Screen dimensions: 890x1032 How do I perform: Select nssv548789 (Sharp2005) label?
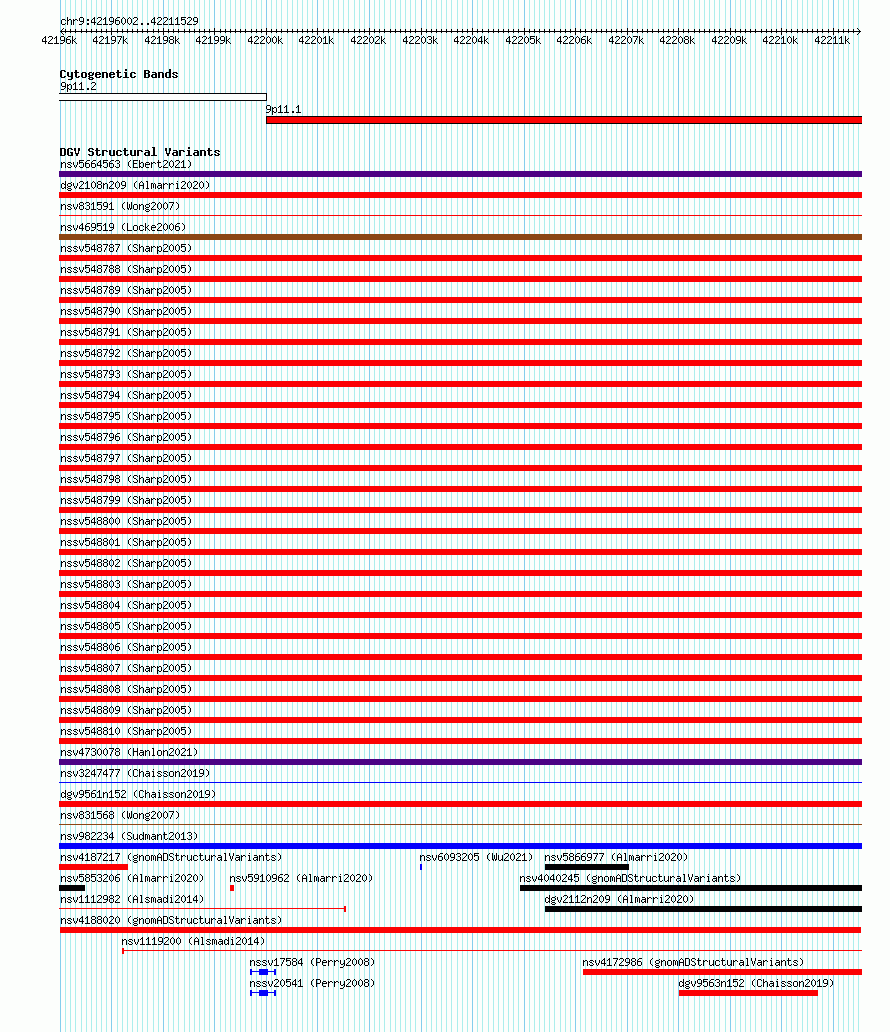click(126, 291)
